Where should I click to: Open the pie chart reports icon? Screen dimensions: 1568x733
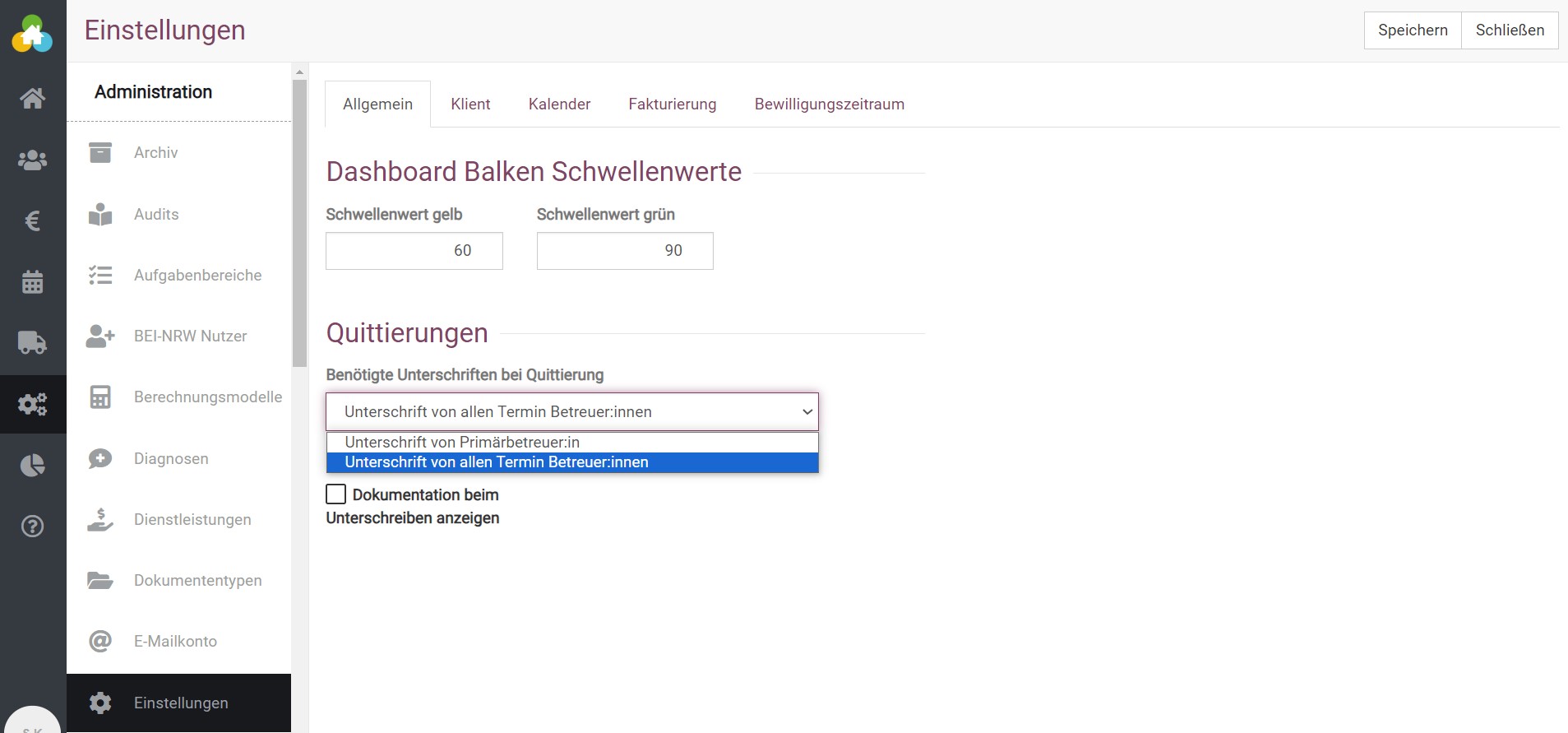pyautogui.click(x=33, y=466)
